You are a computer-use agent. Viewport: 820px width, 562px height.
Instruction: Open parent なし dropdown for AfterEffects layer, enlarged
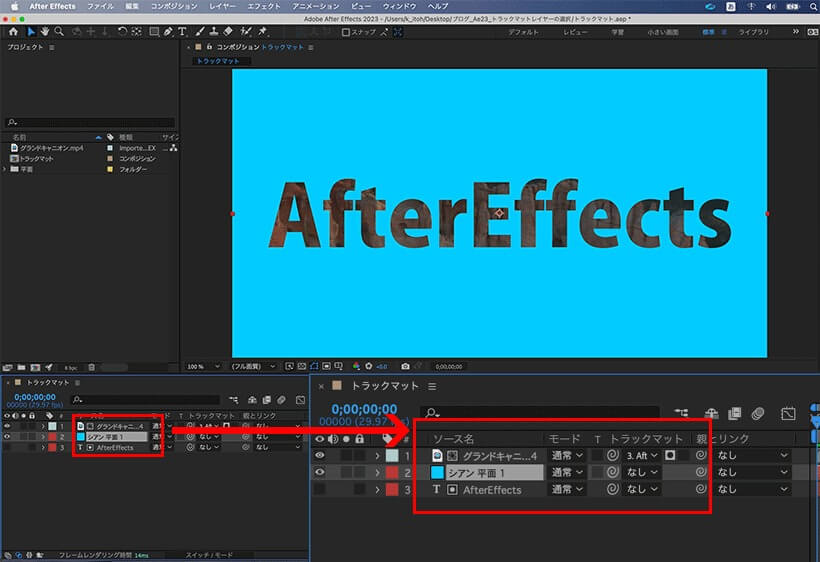[x=752, y=489]
